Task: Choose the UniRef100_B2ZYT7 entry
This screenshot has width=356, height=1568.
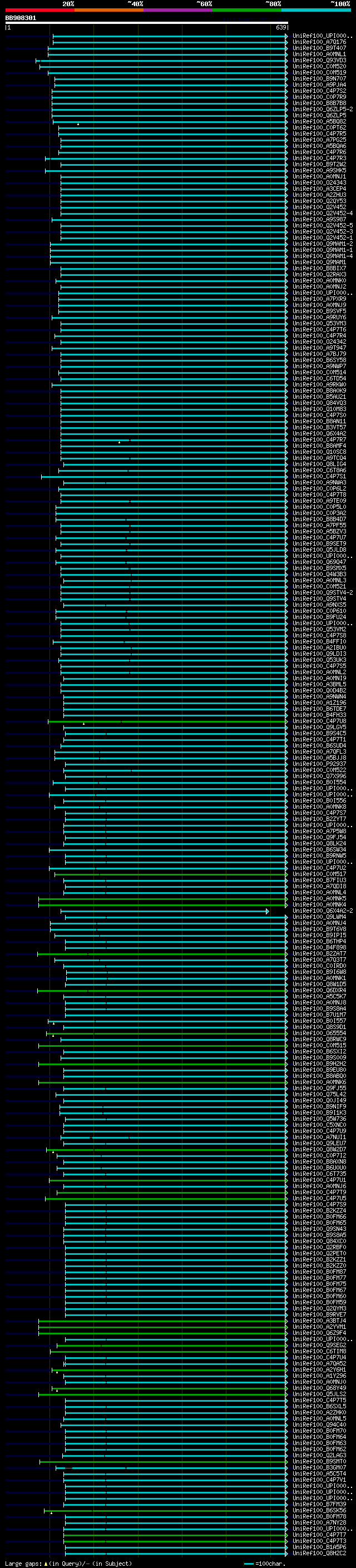Action: tap(319, 819)
